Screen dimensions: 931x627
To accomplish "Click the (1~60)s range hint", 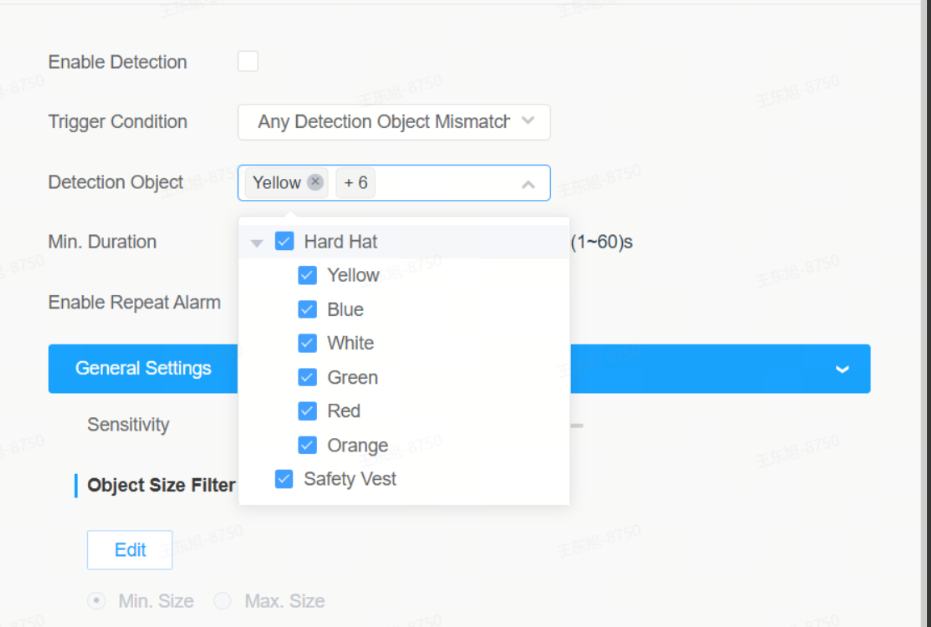I will [601, 242].
